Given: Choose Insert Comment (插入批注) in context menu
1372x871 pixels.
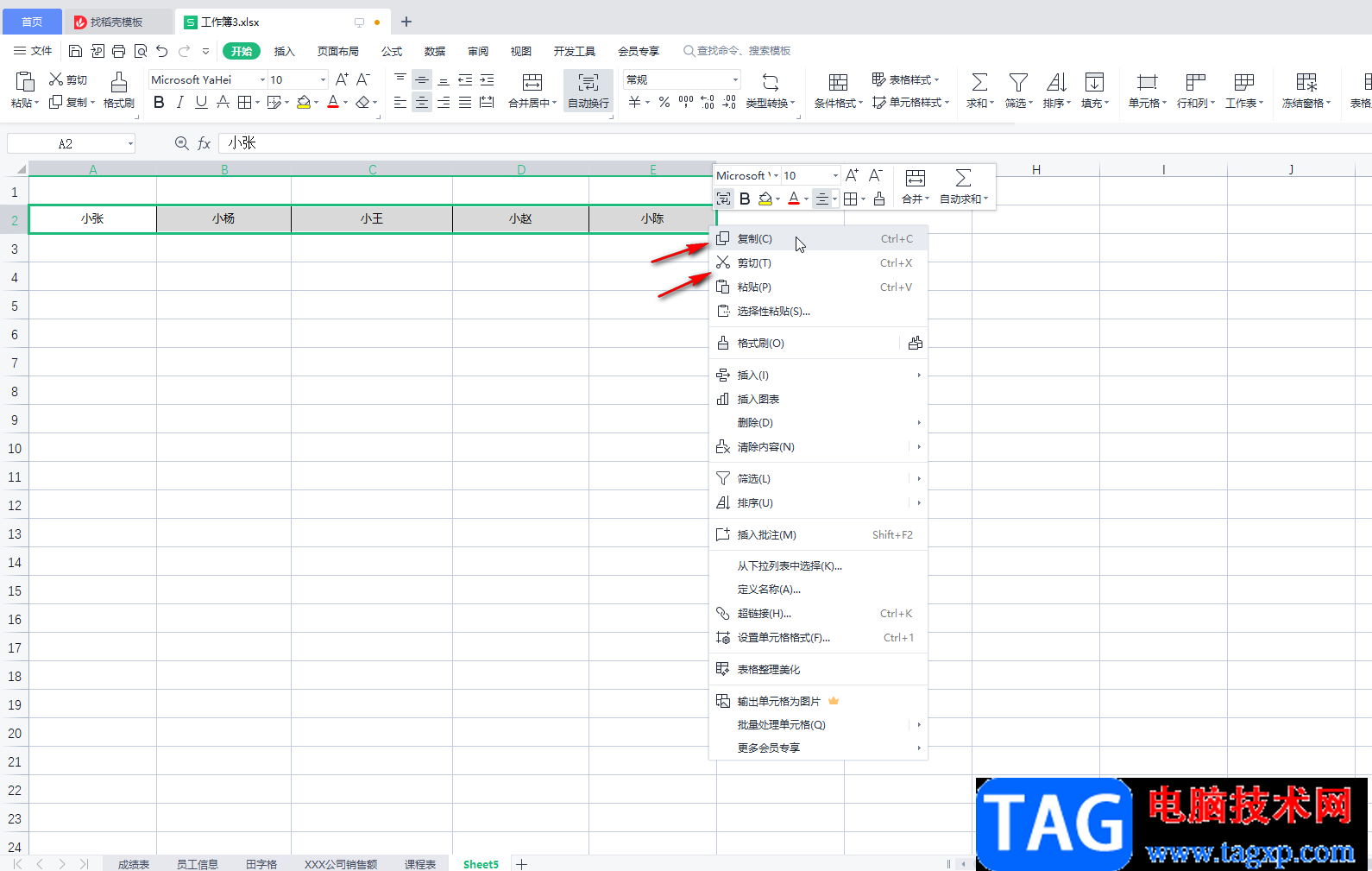Looking at the screenshot, I should [x=818, y=535].
